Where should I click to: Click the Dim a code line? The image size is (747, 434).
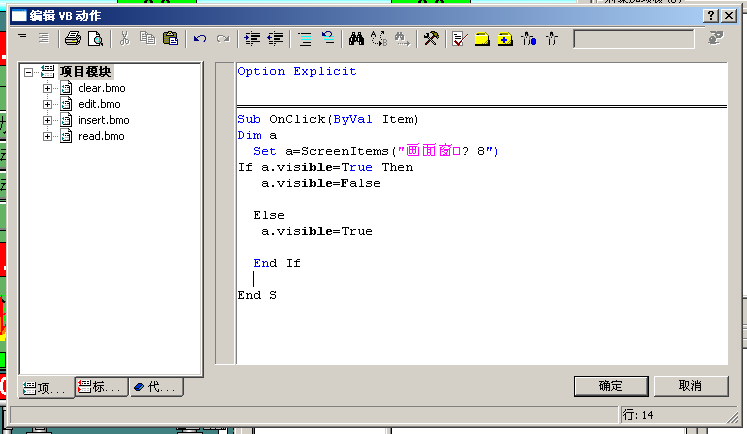pos(257,135)
